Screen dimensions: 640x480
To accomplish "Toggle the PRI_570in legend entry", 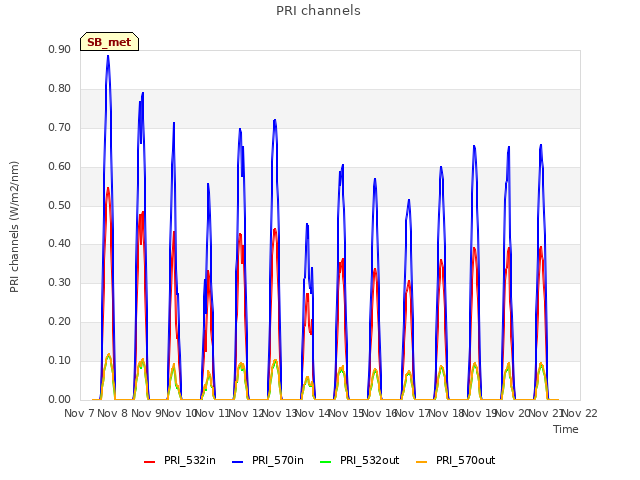I will tap(268, 460).
